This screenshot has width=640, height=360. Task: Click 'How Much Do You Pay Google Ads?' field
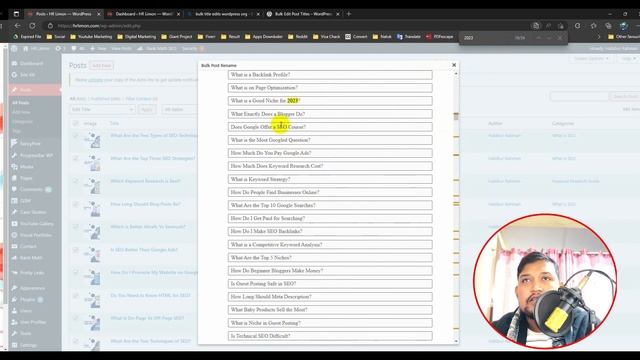click(330, 153)
